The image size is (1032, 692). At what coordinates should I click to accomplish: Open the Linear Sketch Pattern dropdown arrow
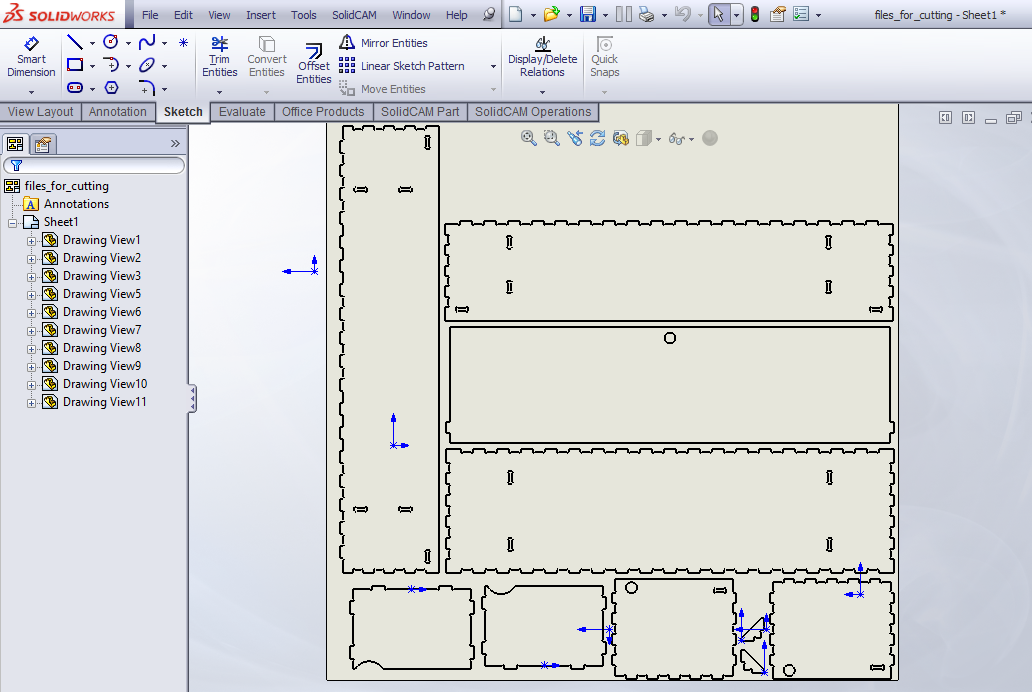(493, 67)
